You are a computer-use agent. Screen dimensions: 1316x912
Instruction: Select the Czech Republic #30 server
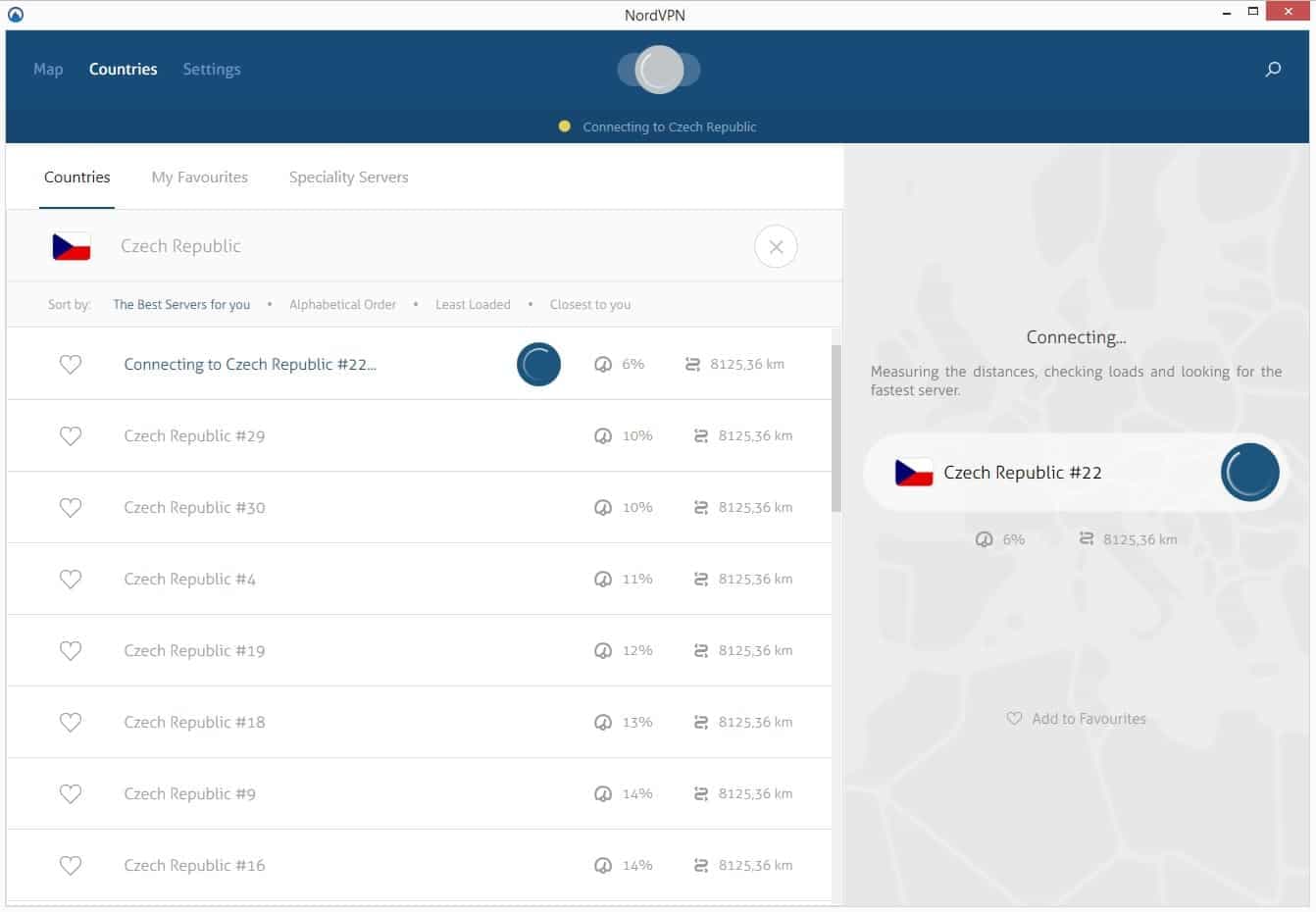coord(419,507)
